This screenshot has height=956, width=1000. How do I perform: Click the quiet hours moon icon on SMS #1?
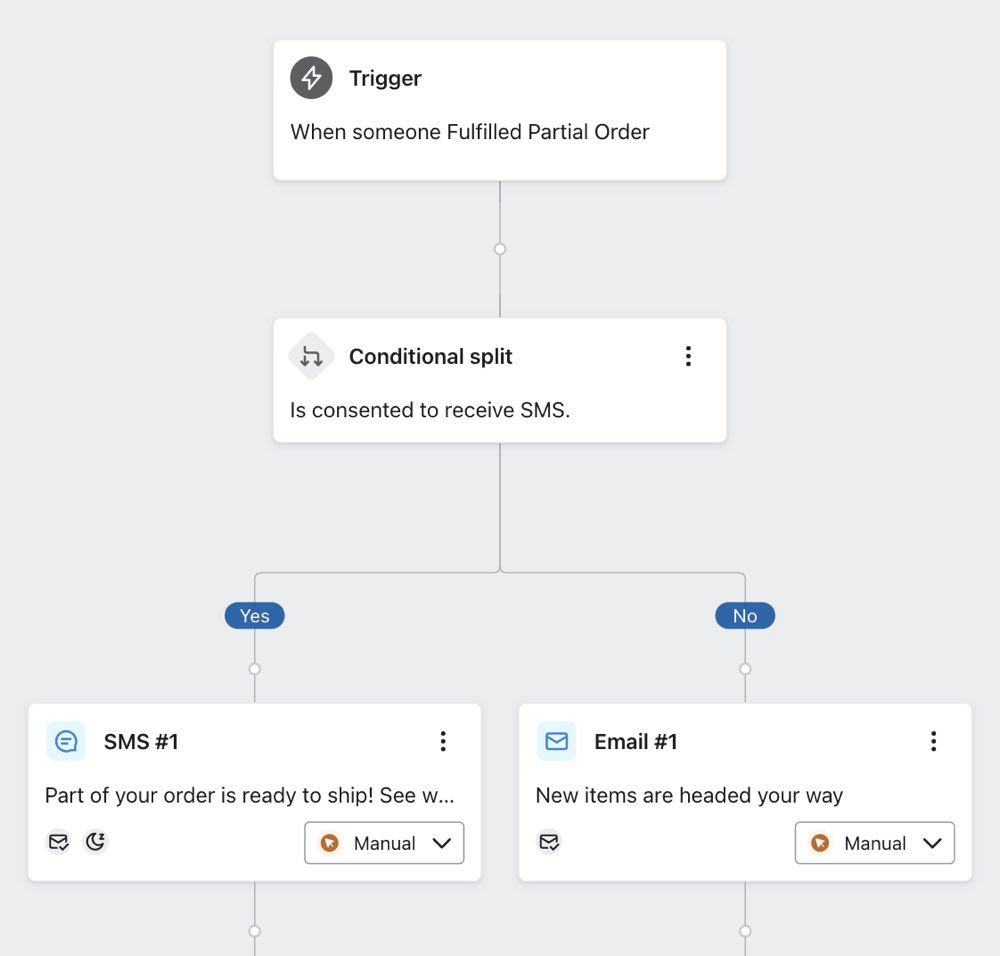[95, 842]
